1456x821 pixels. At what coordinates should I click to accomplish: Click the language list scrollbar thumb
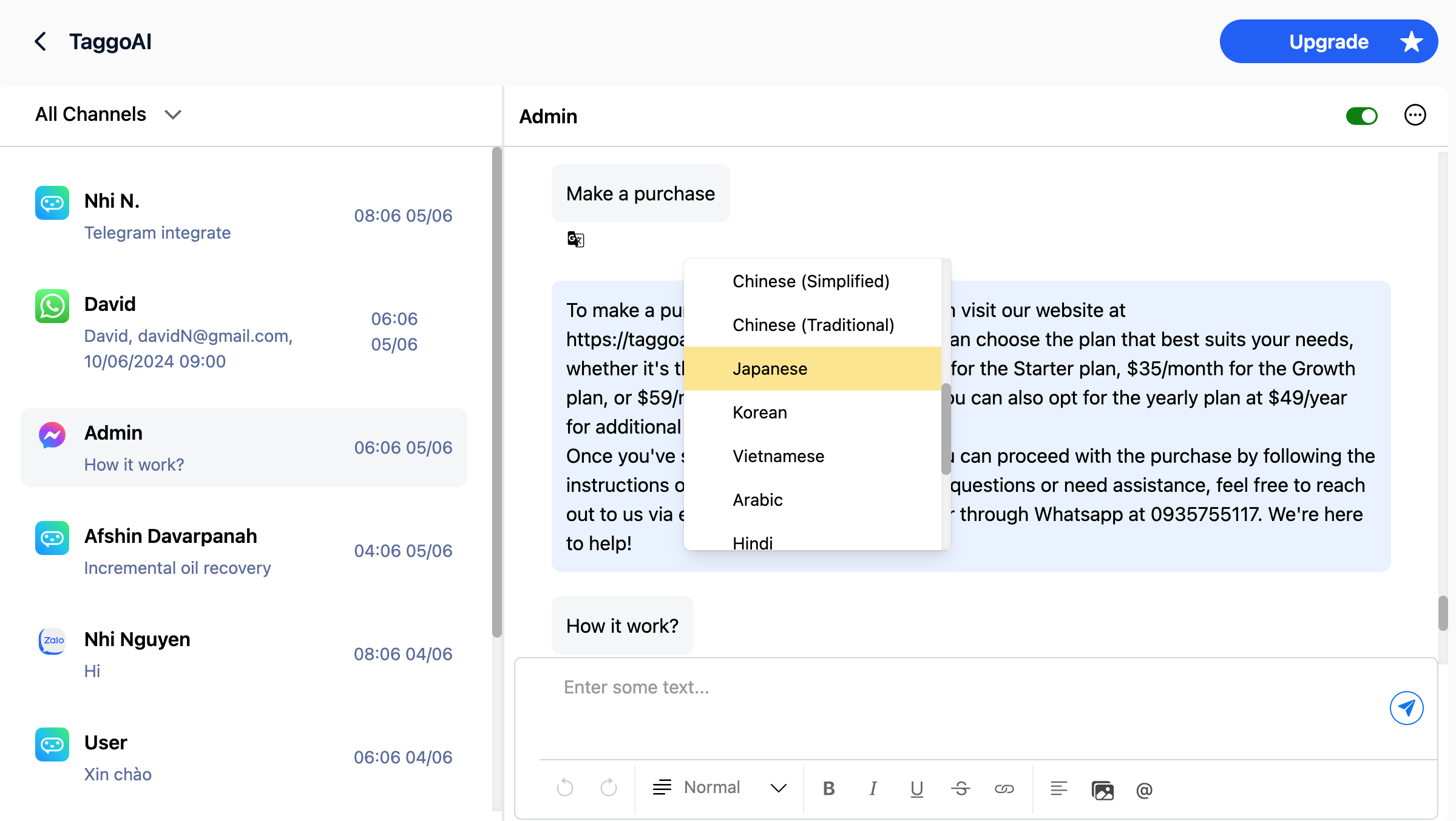pyautogui.click(x=946, y=429)
